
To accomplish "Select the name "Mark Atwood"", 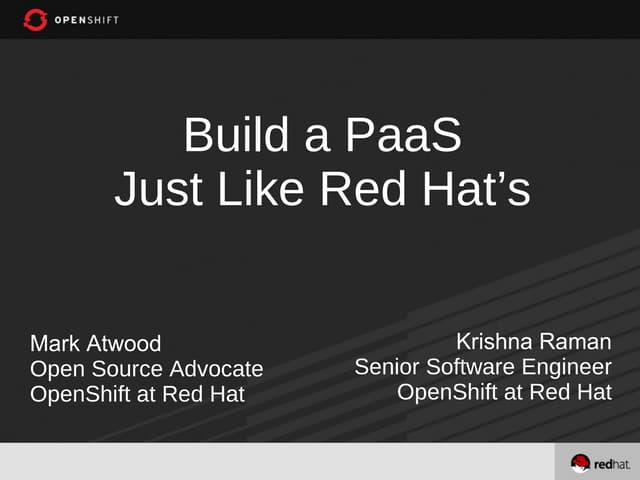I will click(95, 344).
